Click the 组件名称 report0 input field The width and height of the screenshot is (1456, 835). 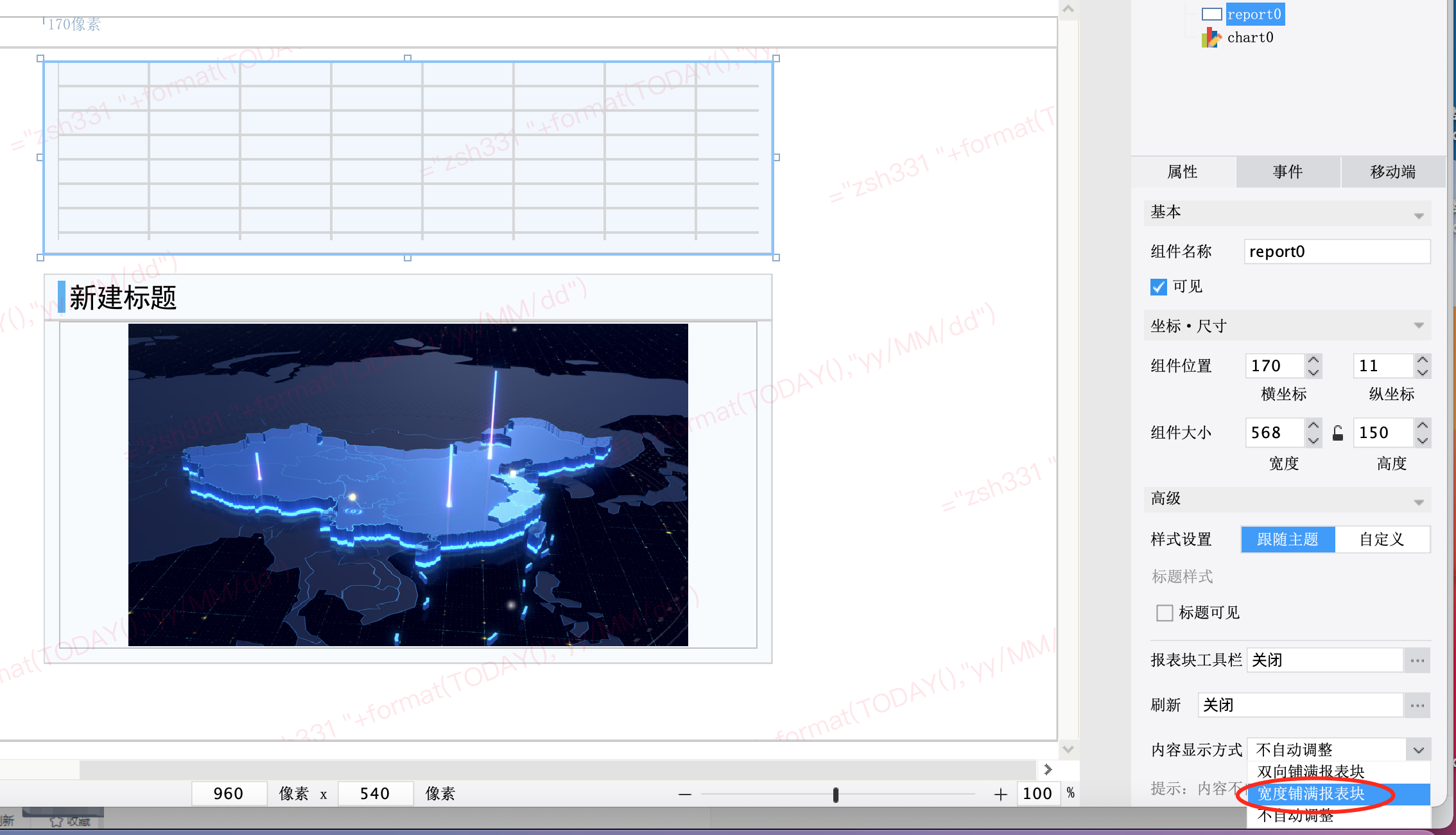1337,252
